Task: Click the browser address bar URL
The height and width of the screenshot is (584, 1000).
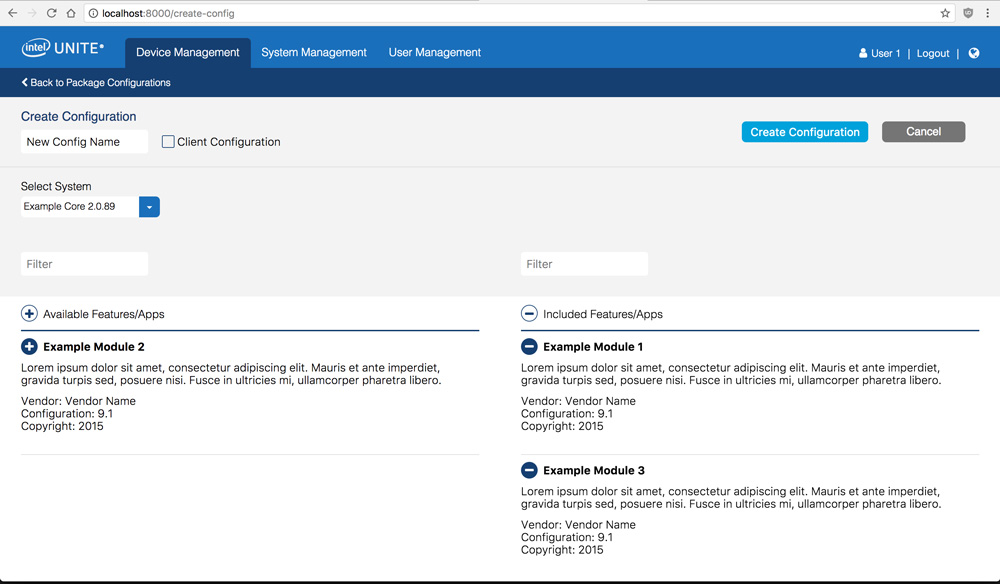Action: pyautogui.click(x=168, y=13)
